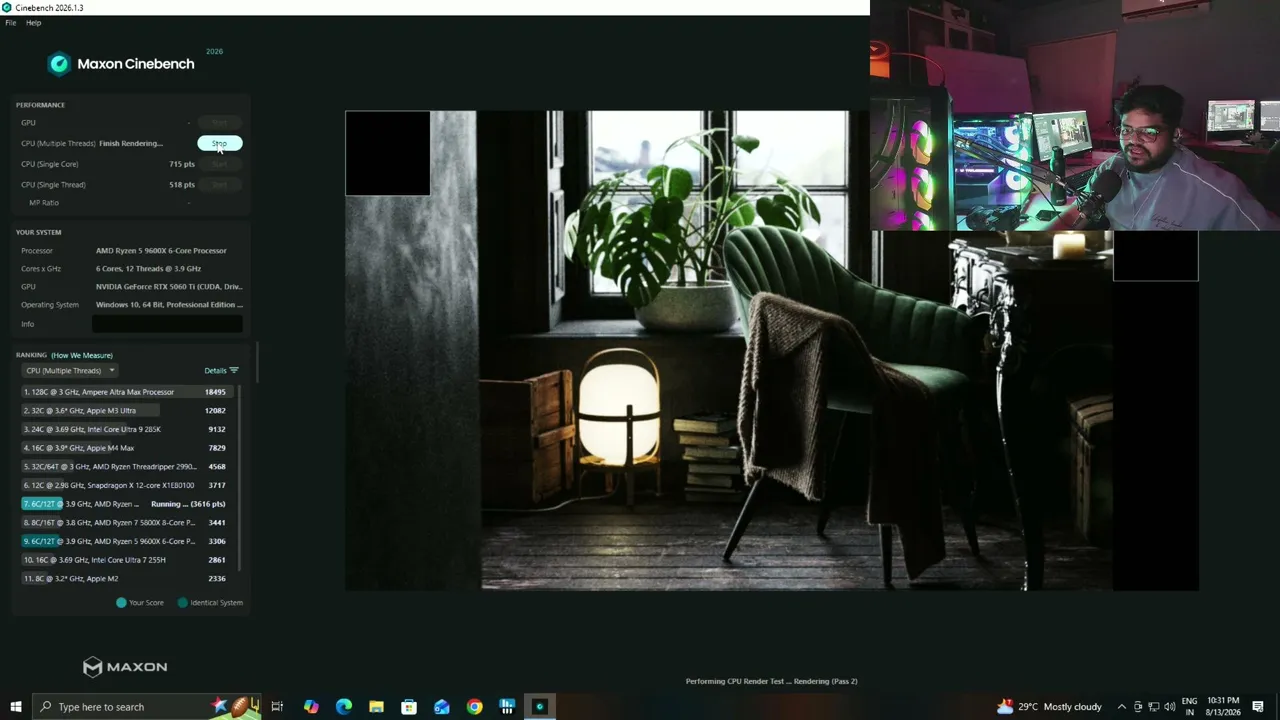Select the Running ranking row for your score
Viewport: 1280px width, 720px height.
click(125, 504)
